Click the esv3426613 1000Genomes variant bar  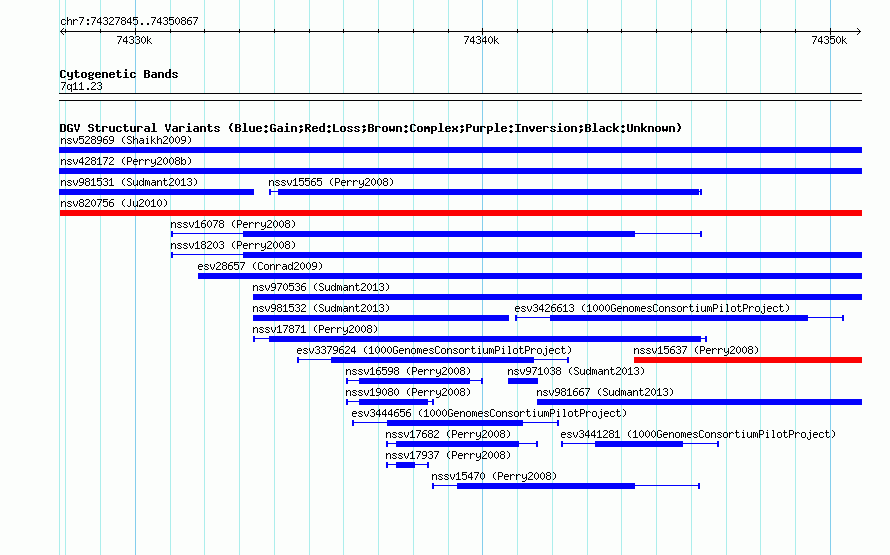click(x=679, y=318)
